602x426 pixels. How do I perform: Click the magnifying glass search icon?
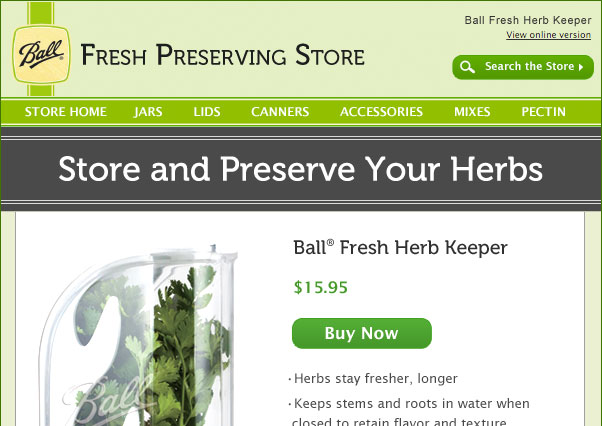tap(467, 67)
